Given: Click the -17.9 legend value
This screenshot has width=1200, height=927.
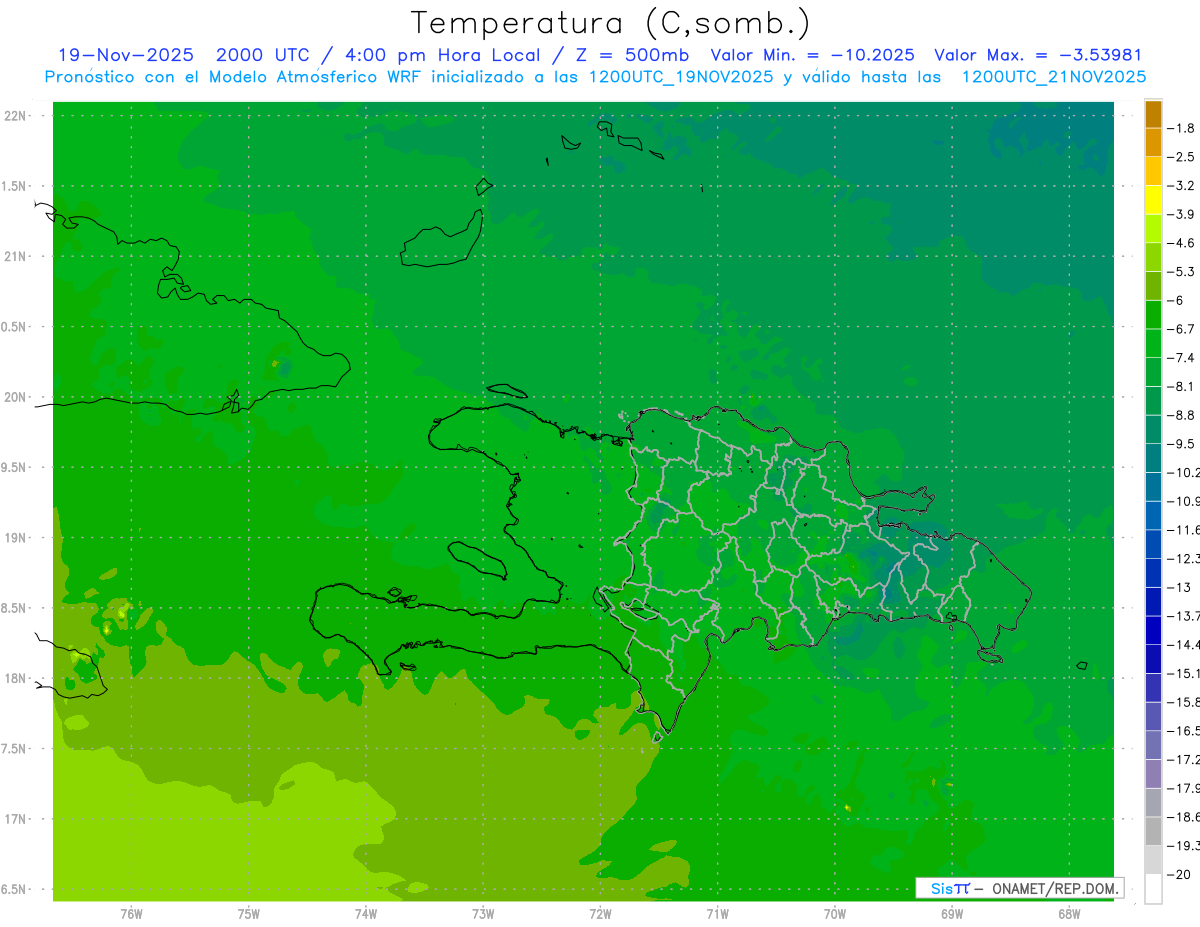Looking at the screenshot, I should pyautogui.click(x=1185, y=788).
